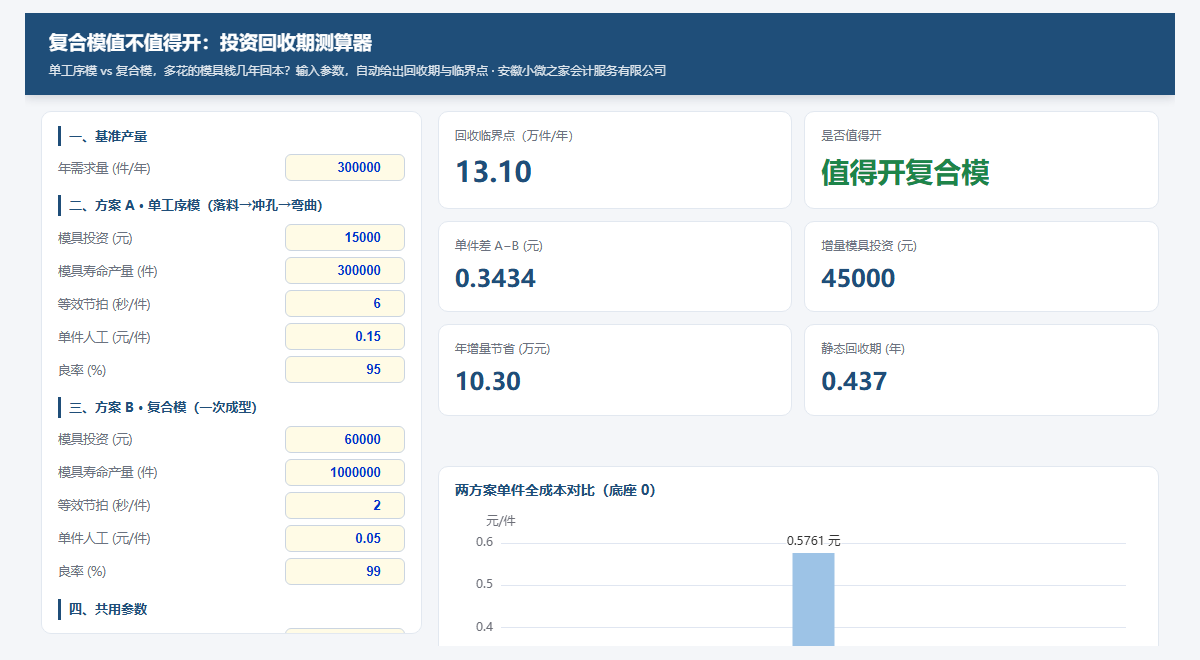Click 方案 A 等效节拍 field showing 6
1200x660 pixels.
point(345,304)
